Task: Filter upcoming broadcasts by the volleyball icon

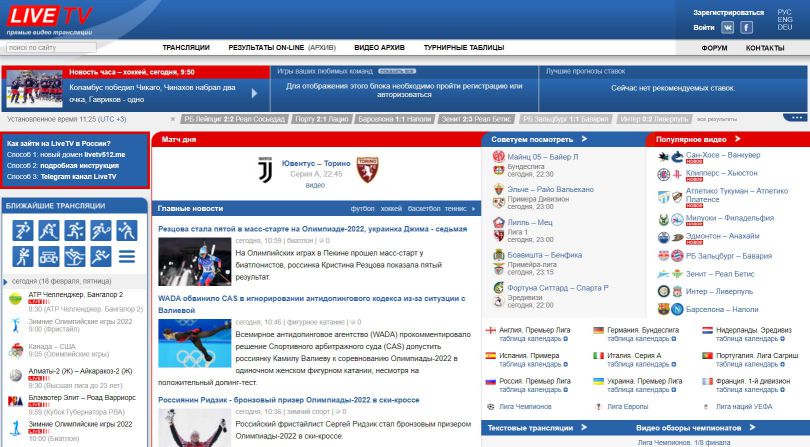Action: click(127, 230)
